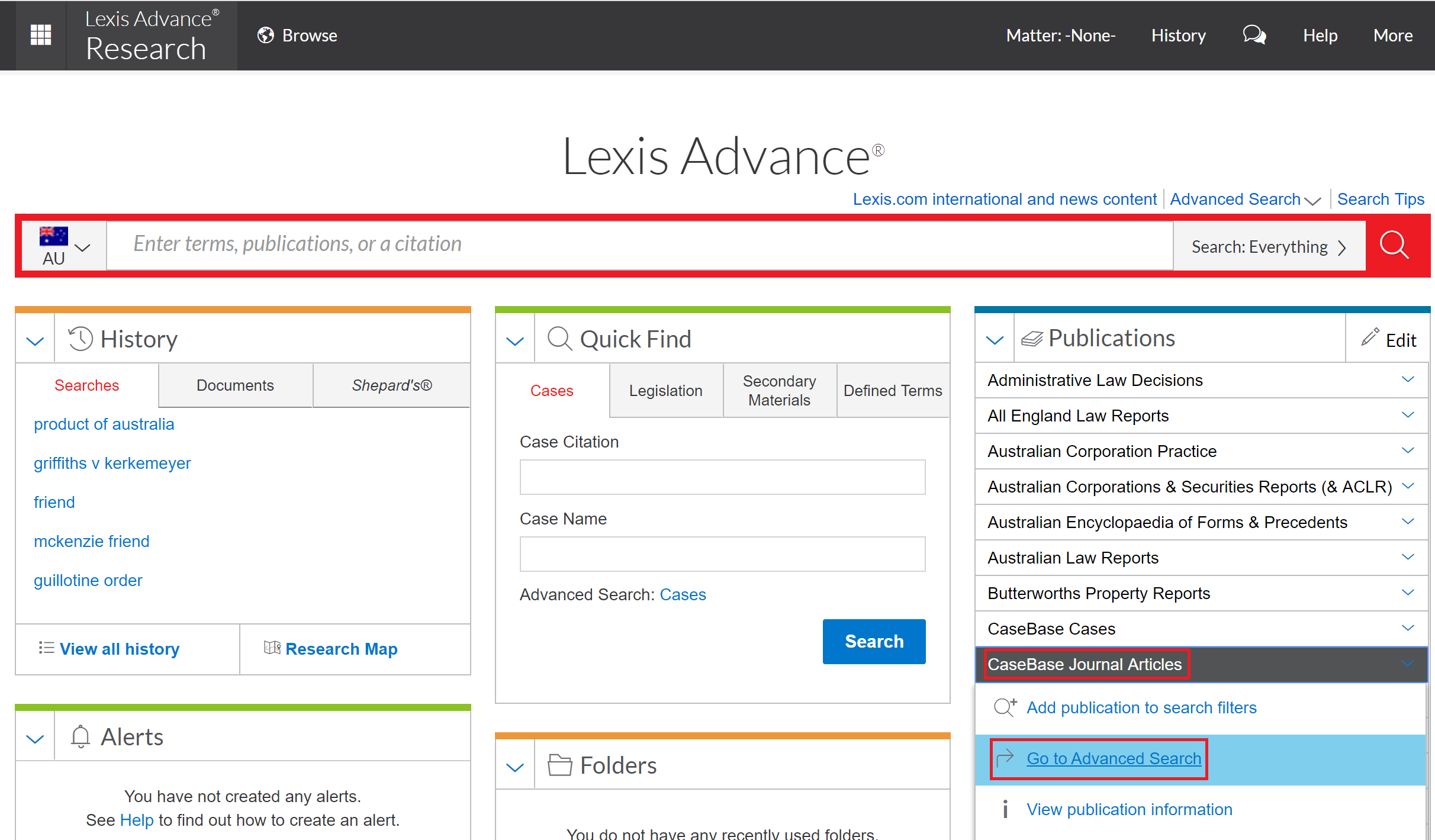Screen dimensions: 1435x840
Task: Open the More menu
Action: 1393,36
